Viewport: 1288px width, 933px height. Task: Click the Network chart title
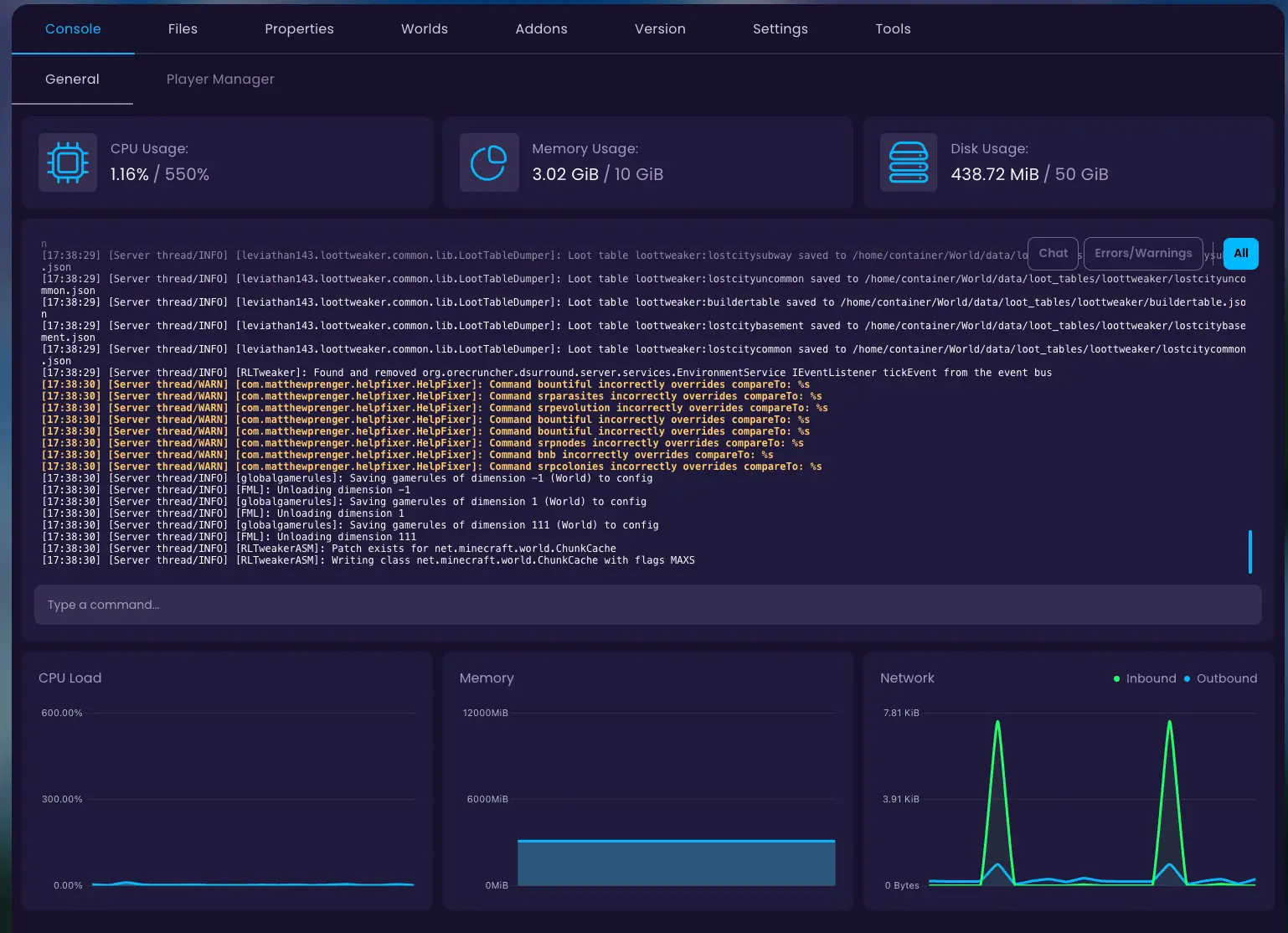[x=907, y=678]
